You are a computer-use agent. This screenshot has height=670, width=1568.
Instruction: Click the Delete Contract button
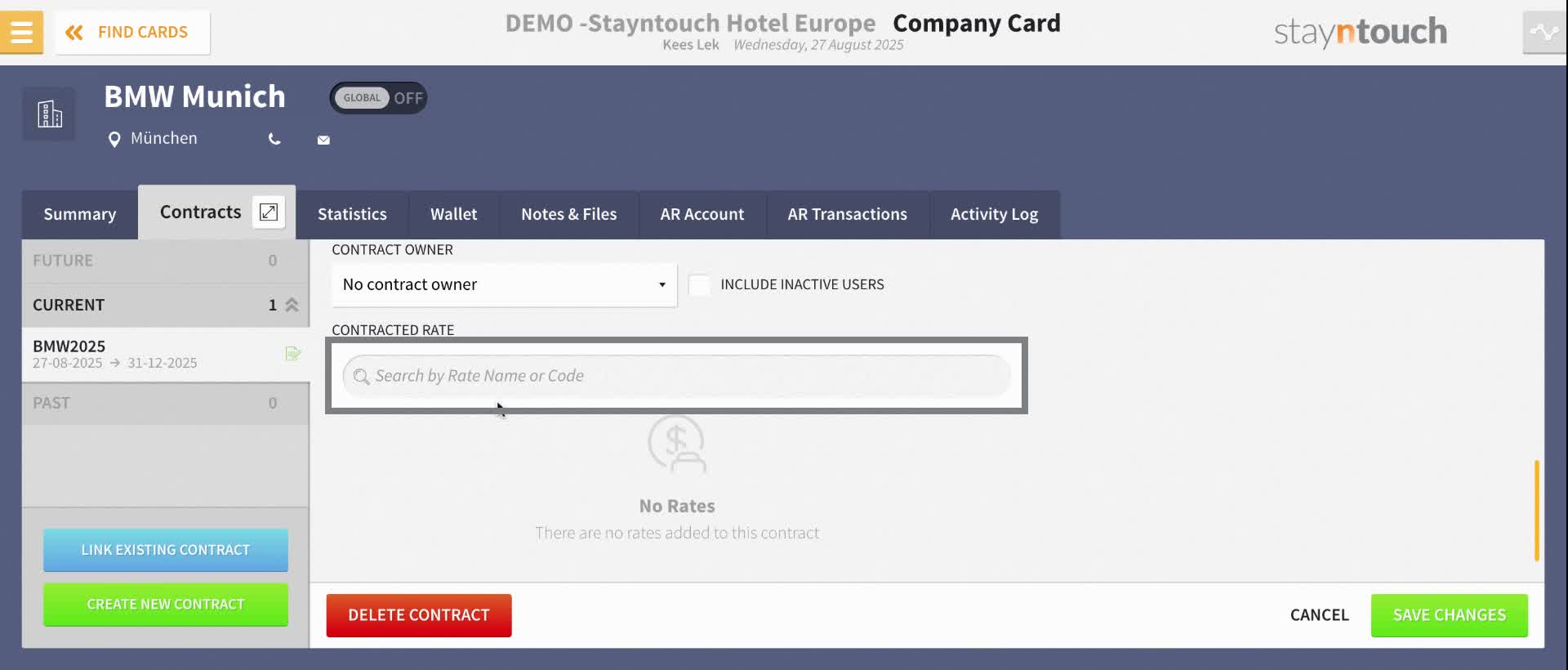tap(419, 615)
